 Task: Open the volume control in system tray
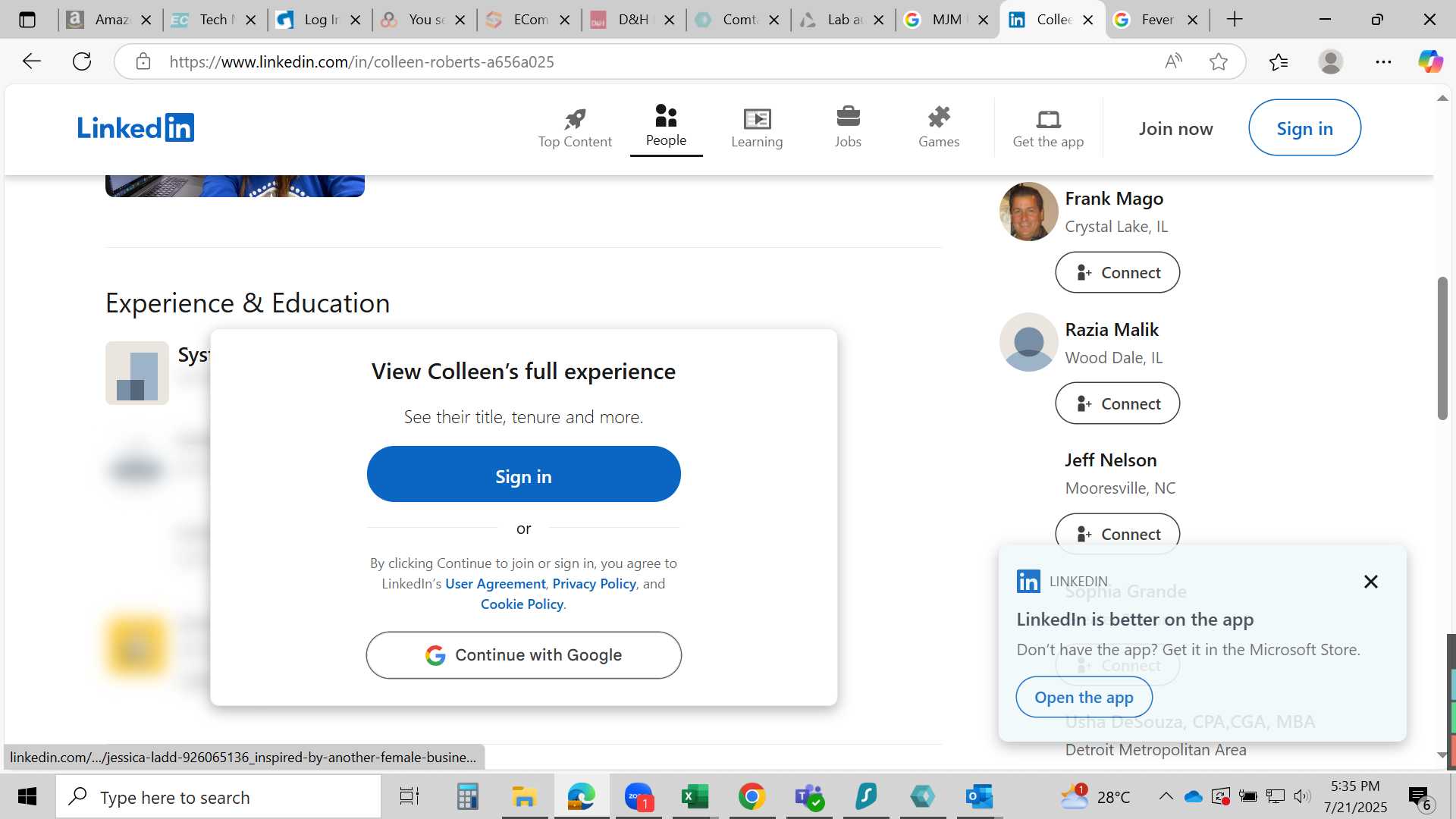pyautogui.click(x=1302, y=796)
